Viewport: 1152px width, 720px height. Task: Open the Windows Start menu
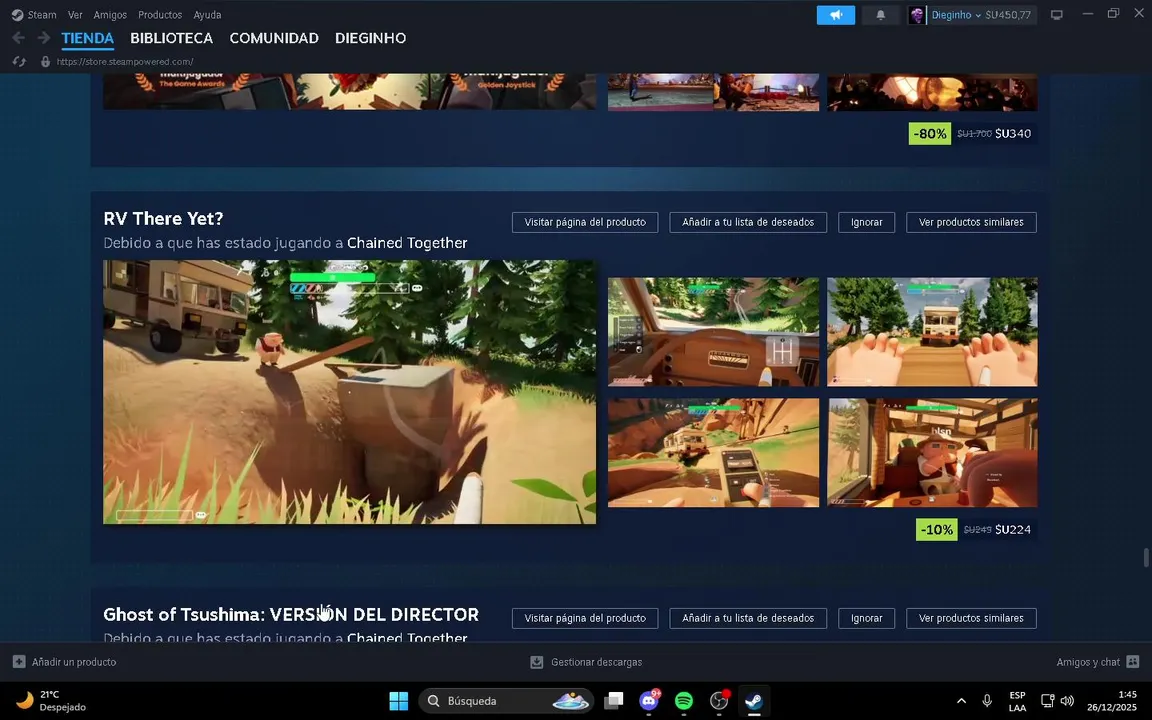(398, 701)
